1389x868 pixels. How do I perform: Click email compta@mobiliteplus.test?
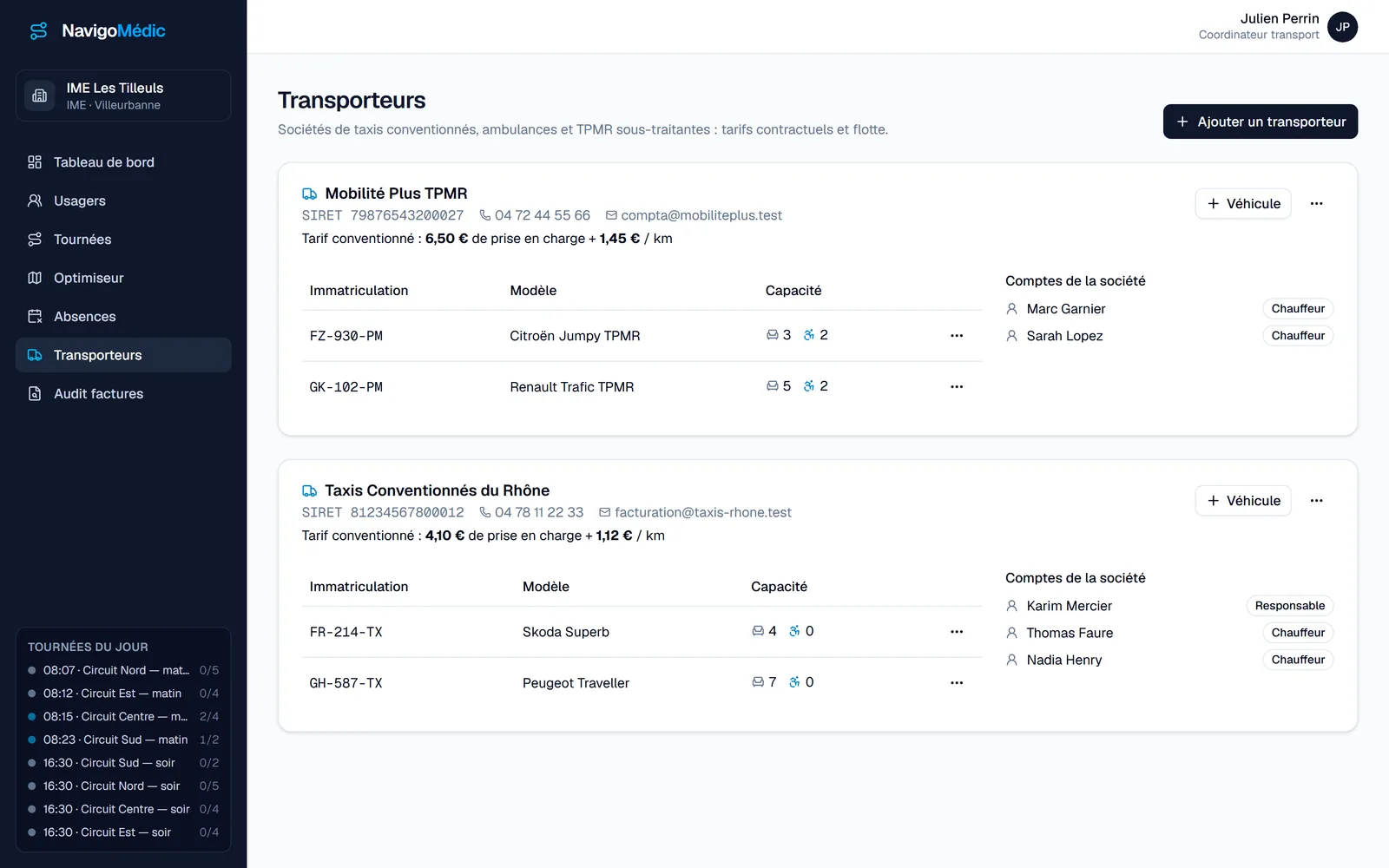tap(694, 215)
